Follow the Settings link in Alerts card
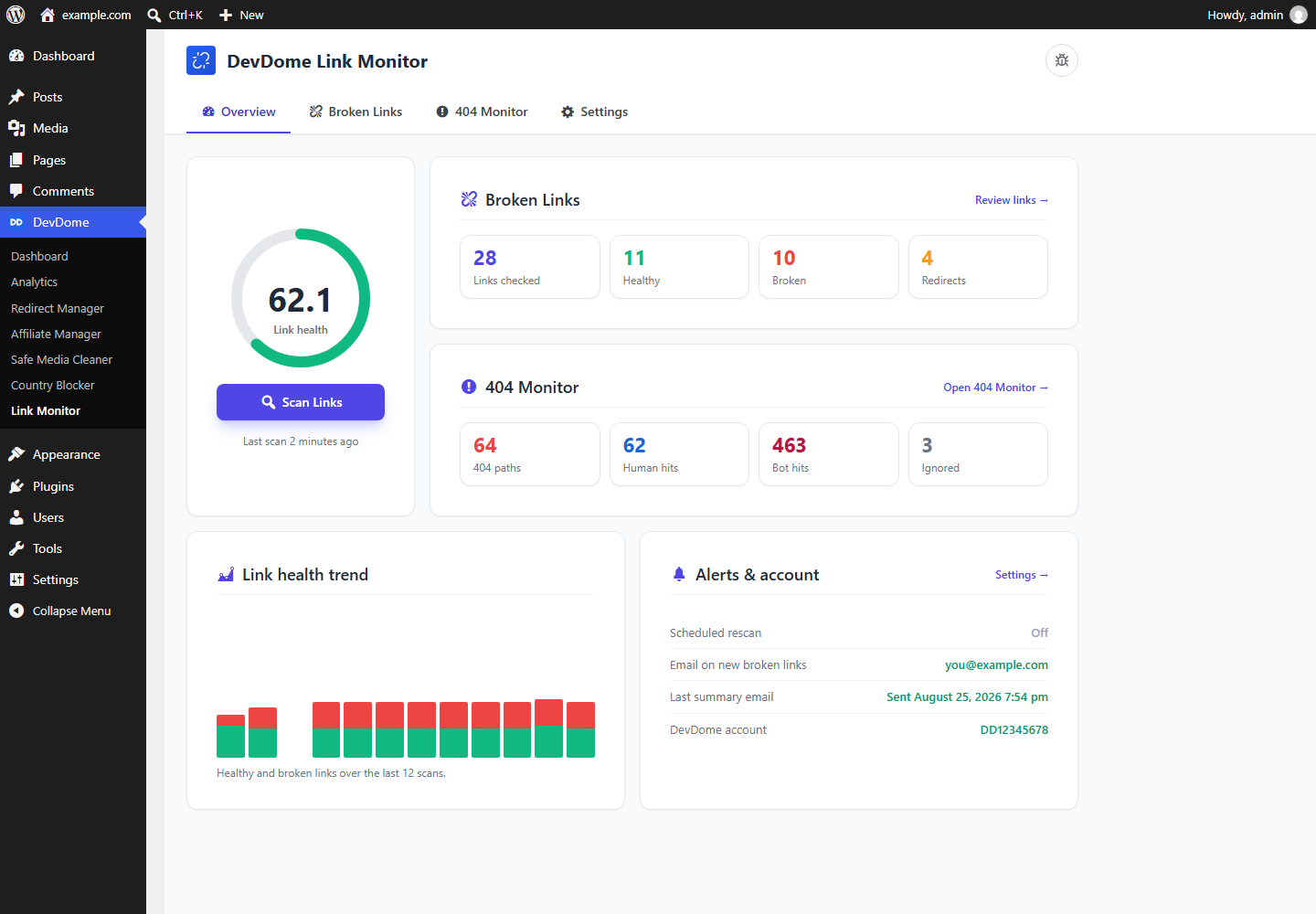Viewport: 1316px width, 914px height. 1022,575
